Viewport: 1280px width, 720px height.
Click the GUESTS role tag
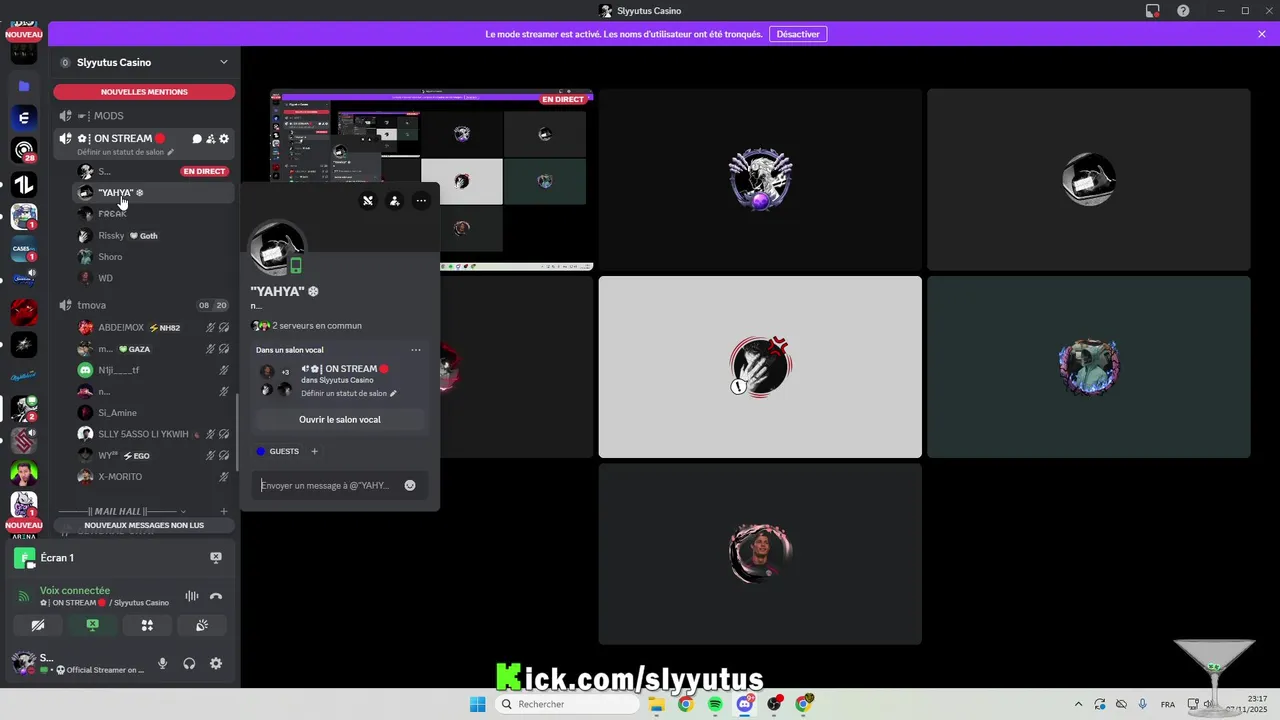[278, 451]
